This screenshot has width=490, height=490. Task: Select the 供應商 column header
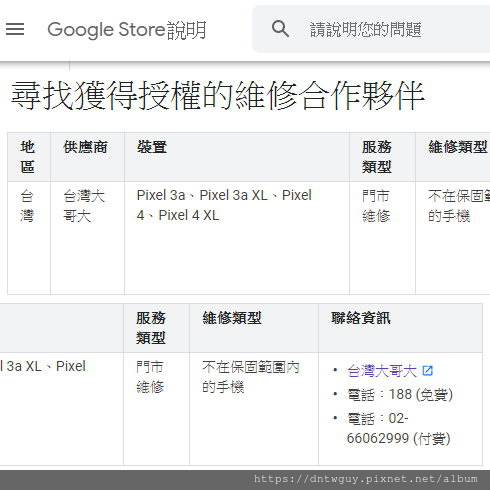pyautogui.click(x=87, y=157)
